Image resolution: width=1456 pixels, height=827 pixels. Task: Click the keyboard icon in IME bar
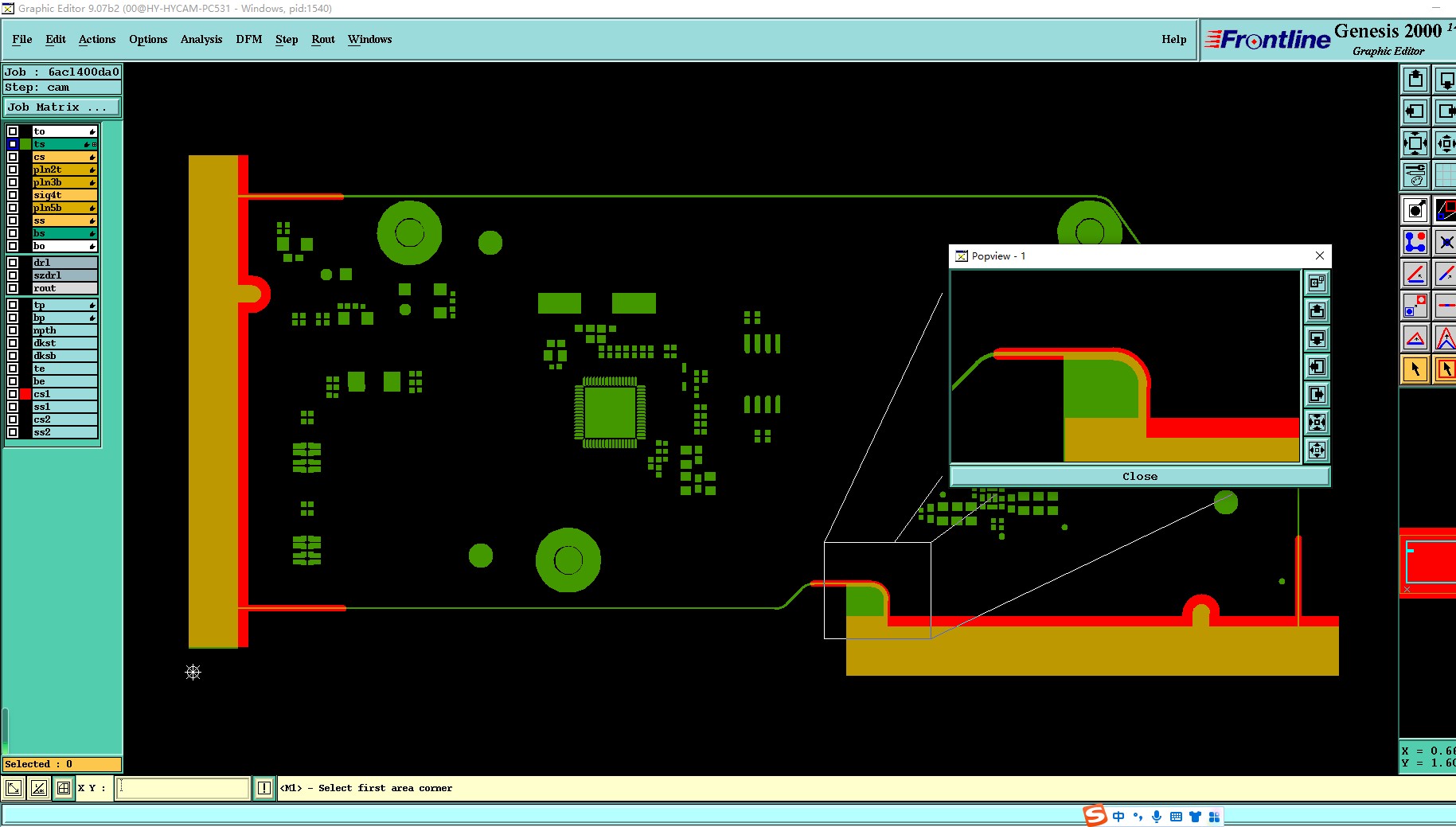pos(1176,817)
